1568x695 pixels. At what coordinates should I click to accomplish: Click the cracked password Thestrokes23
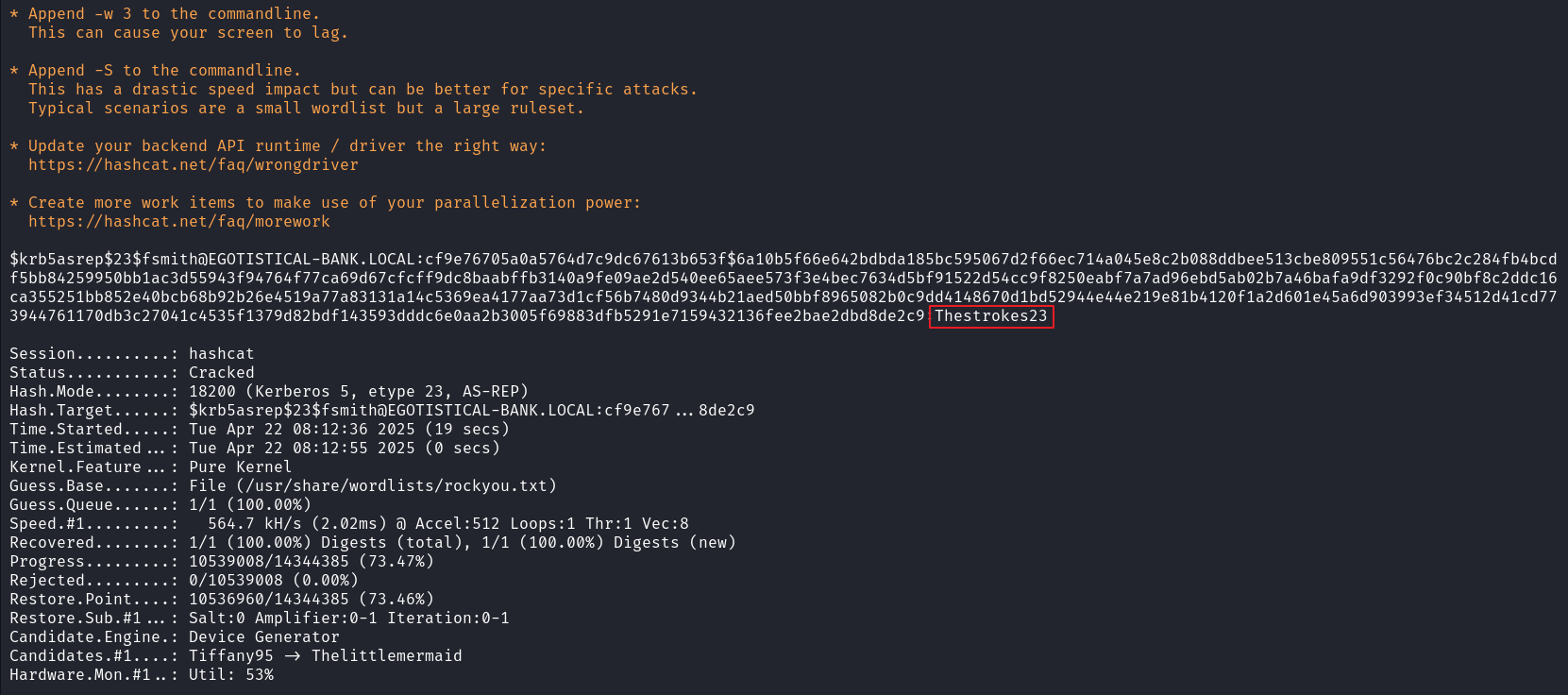pos(991,316)
